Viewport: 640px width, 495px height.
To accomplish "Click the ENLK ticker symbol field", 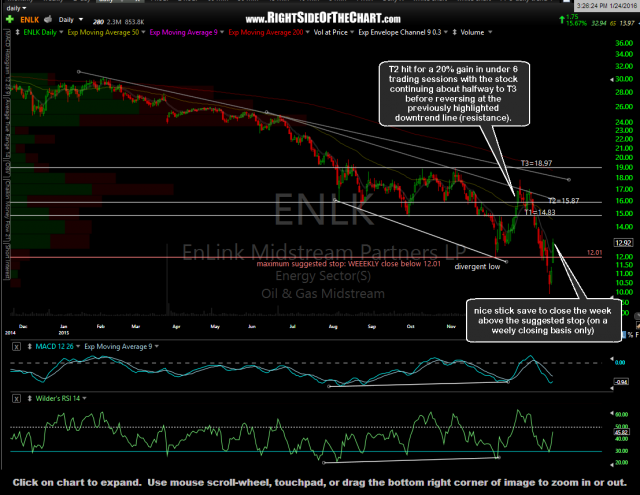I will (29, 19).
